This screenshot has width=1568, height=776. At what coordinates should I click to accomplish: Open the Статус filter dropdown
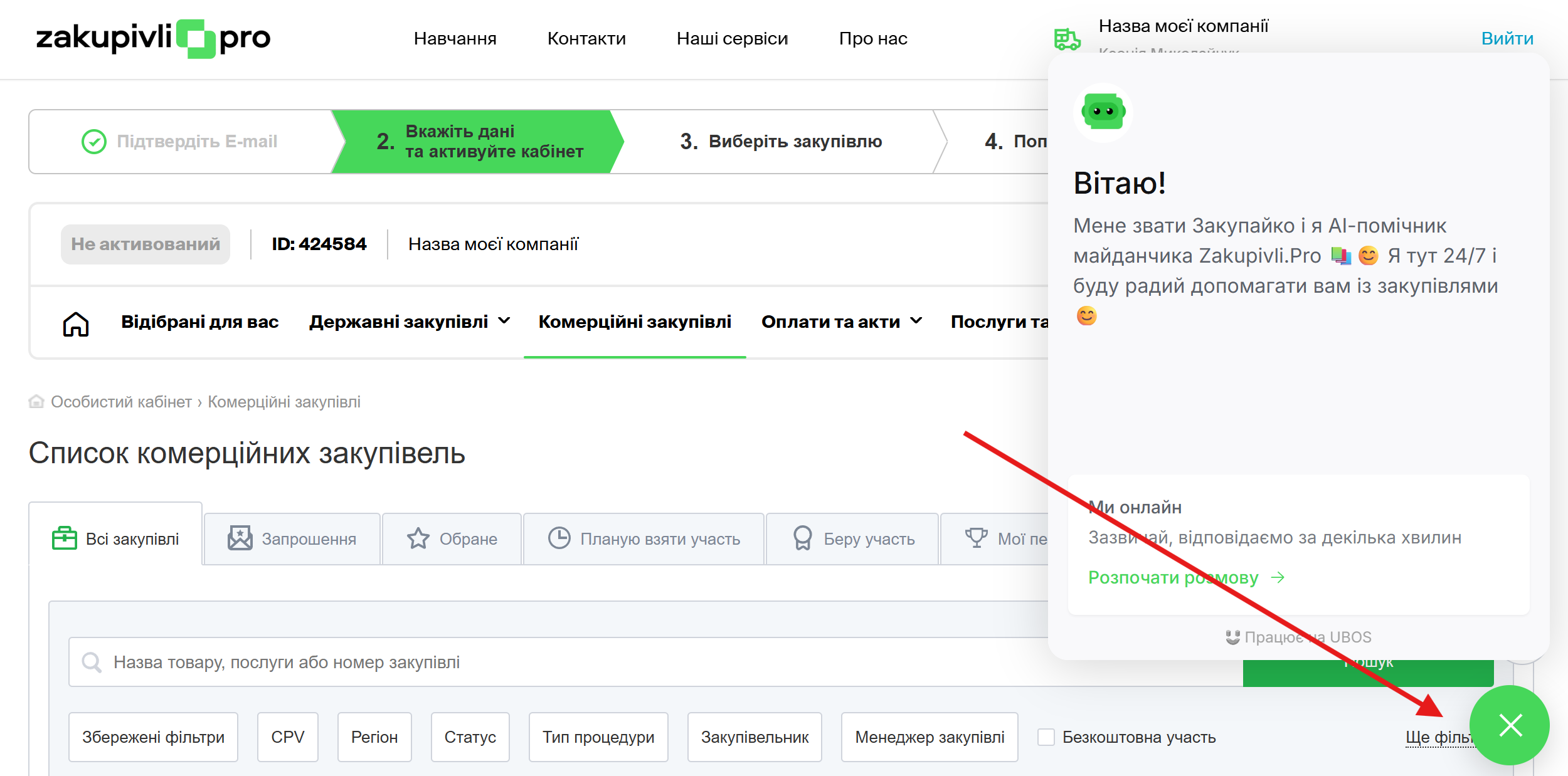pyautogui.click(x=470, y=737)
